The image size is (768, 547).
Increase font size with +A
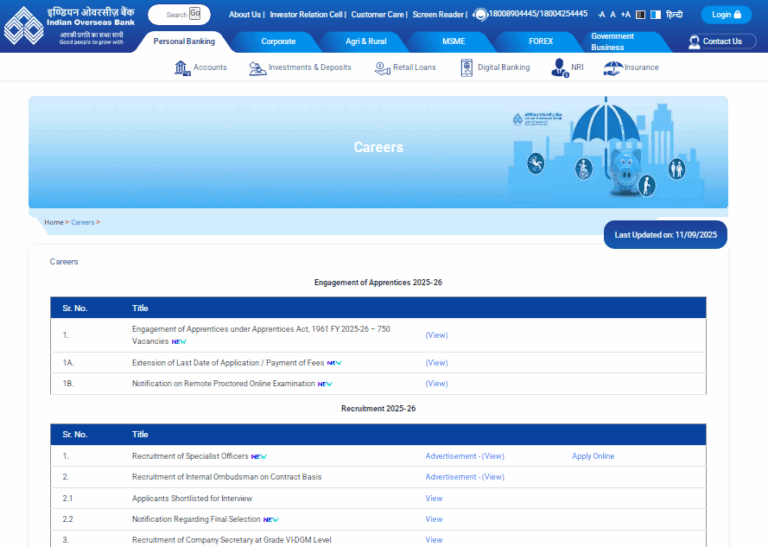(625, 15)
